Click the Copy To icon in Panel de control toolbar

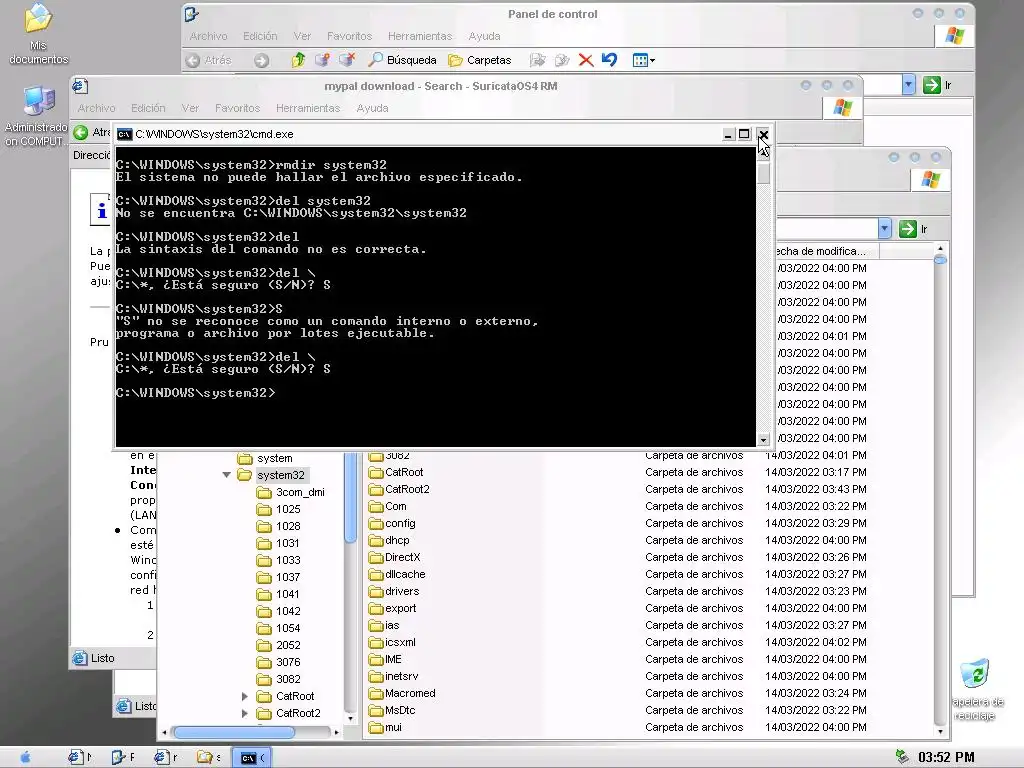click(562, 60)
